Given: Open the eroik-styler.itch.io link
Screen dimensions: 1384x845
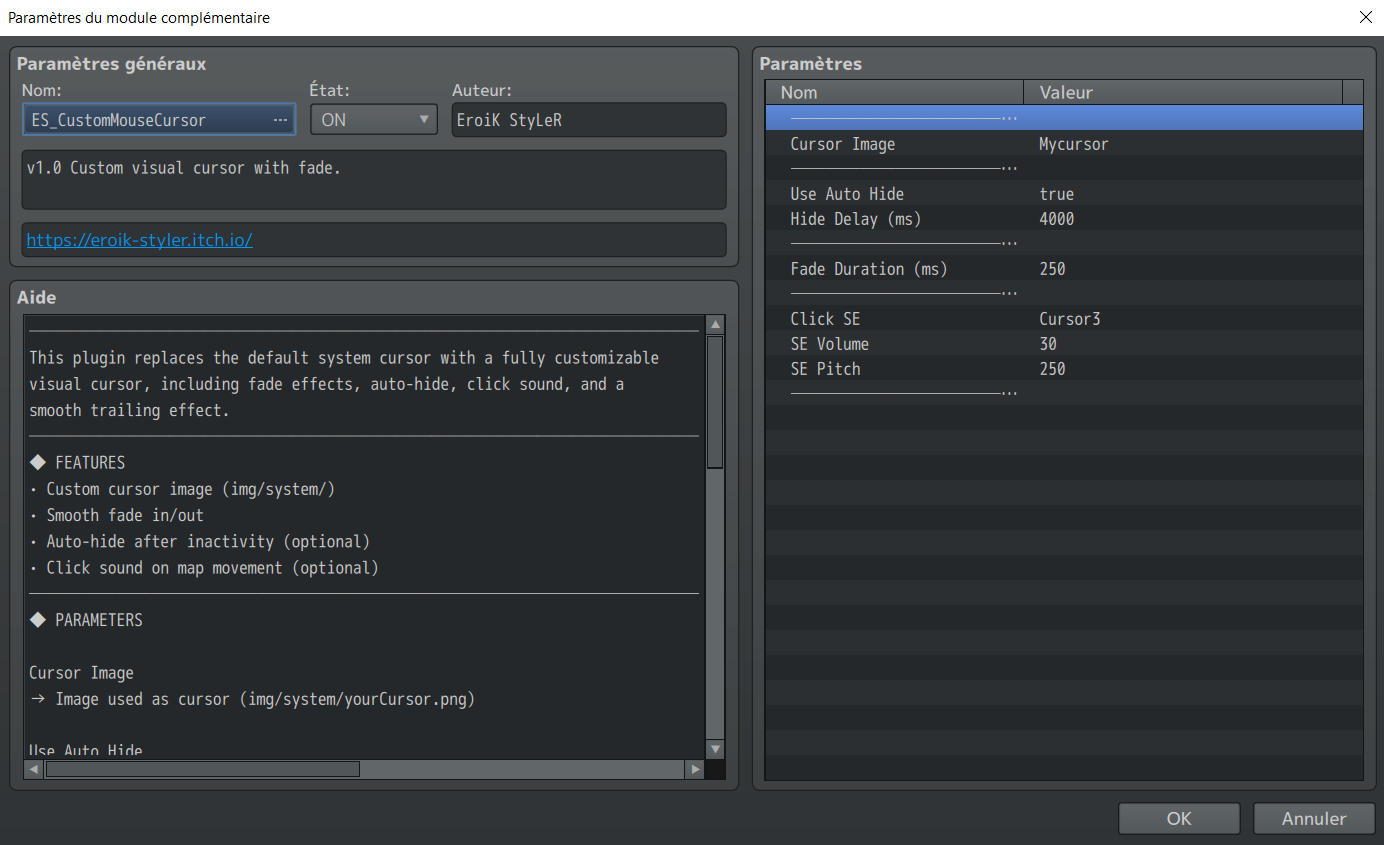Looking at the screenshot, I should pyautogui.click(x=139, y=240).
